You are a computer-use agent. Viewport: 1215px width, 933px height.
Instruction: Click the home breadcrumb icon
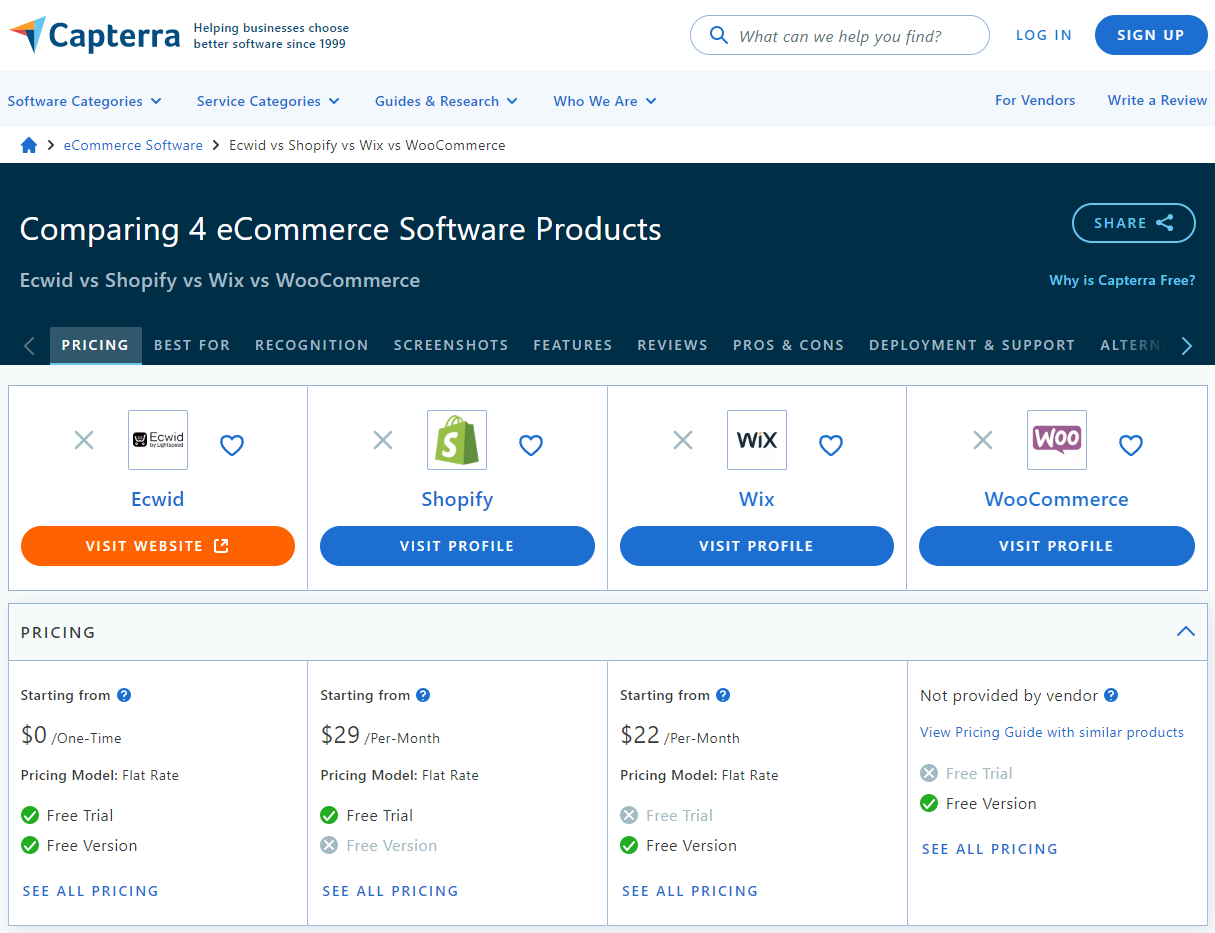click(x=29, y=145)
